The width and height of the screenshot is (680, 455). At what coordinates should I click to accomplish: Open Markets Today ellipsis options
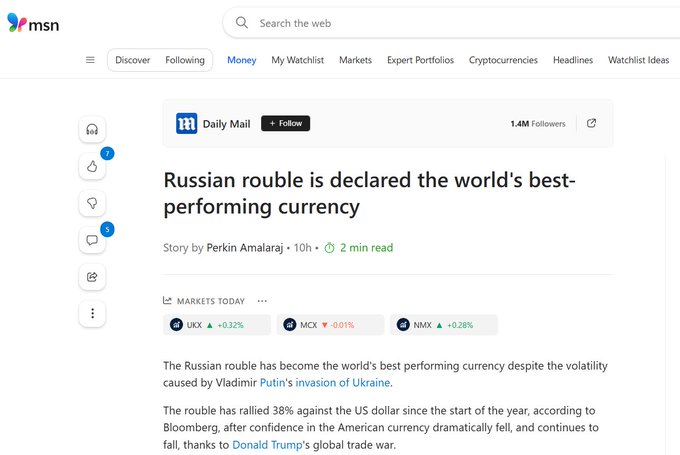pyautogui.click(x=262, y=301)
